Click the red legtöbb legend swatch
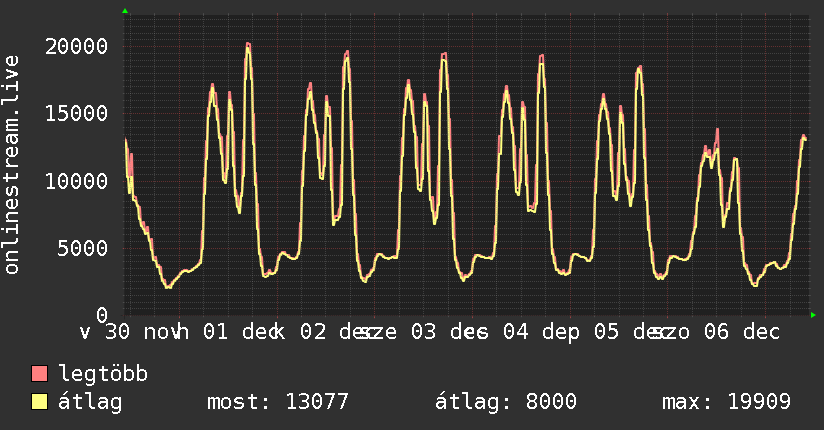824x430 pixels. click(40, 374)
